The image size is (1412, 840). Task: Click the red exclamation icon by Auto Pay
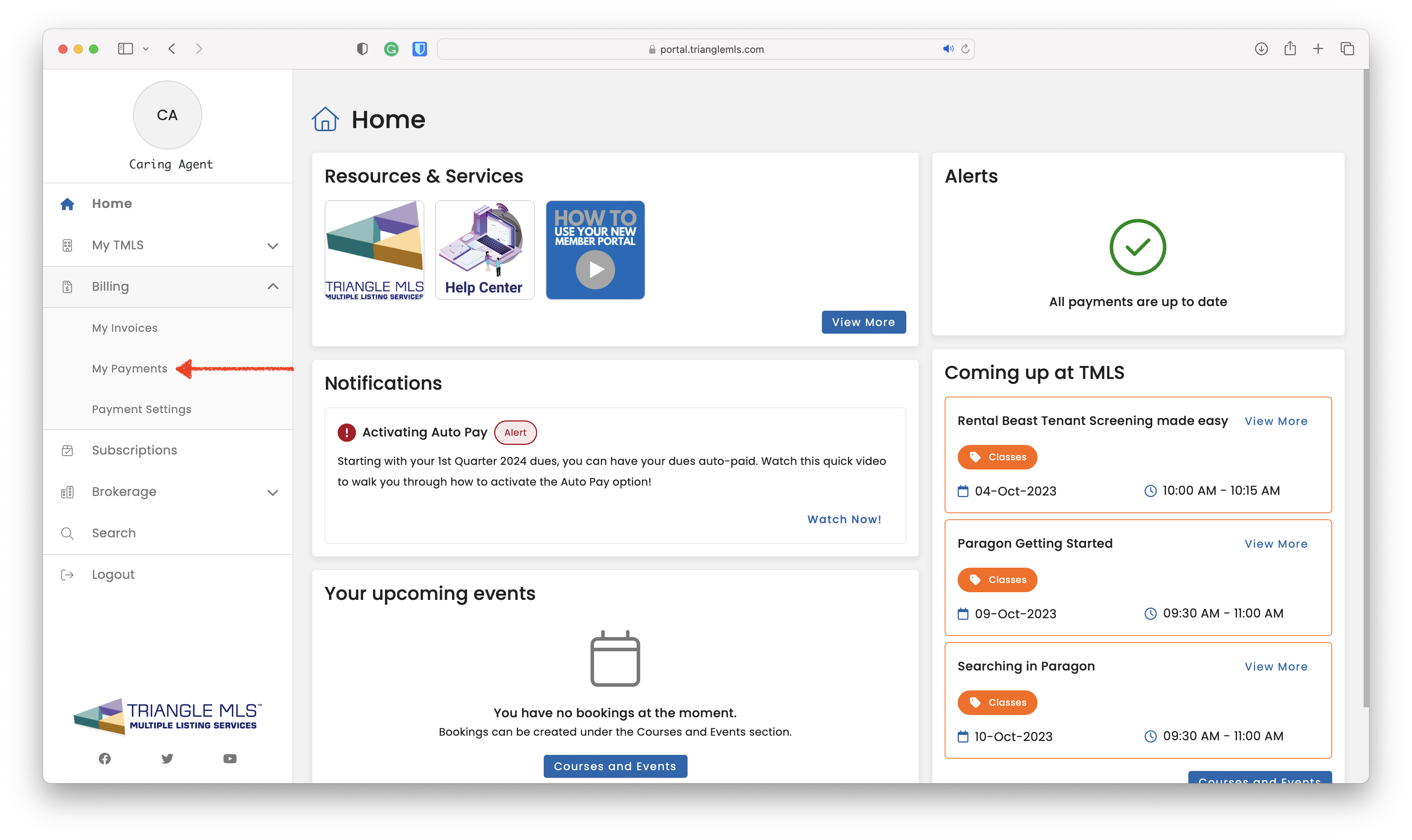tap(346, 432)
